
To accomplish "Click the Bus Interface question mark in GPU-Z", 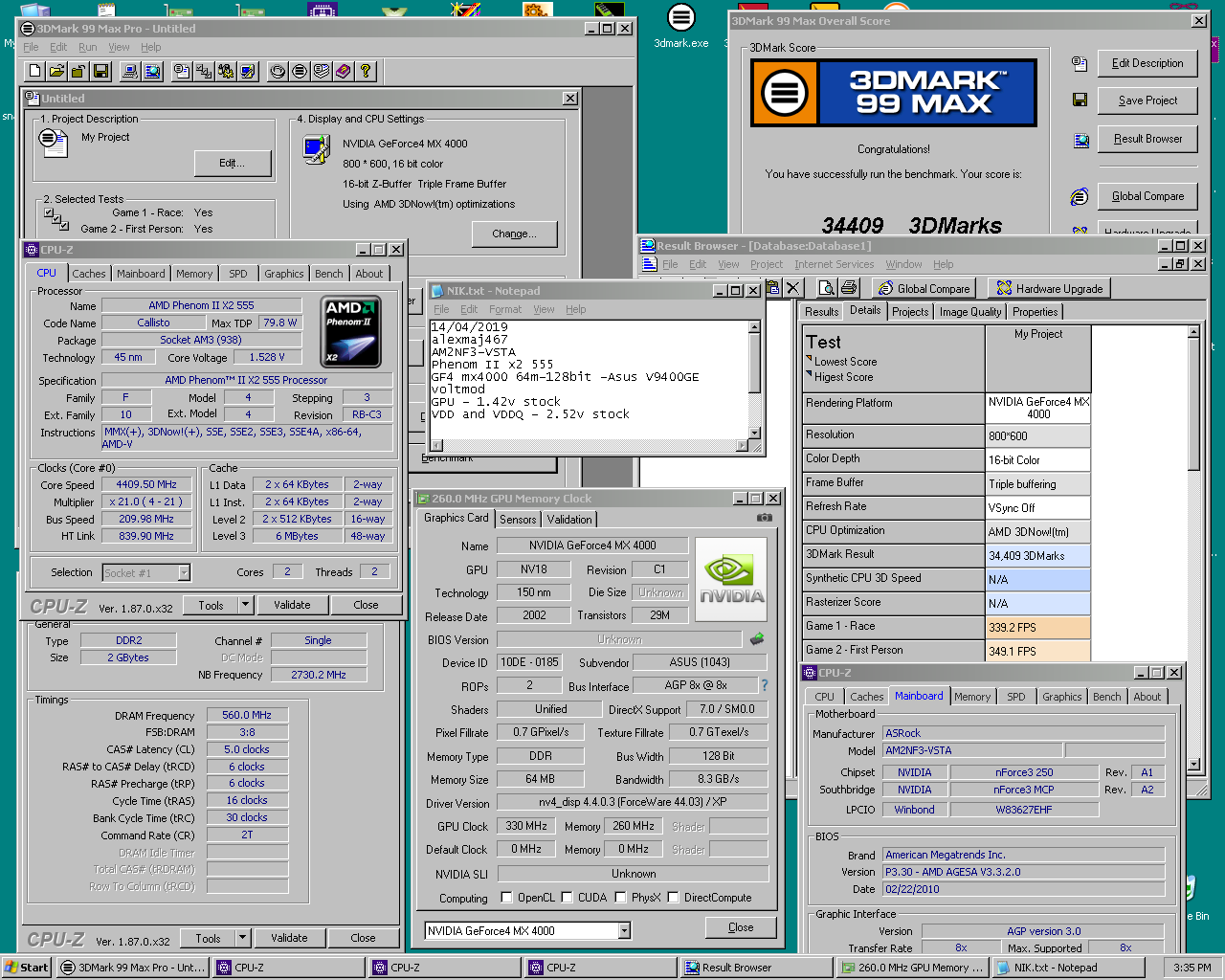I will (x=765, y=685).
